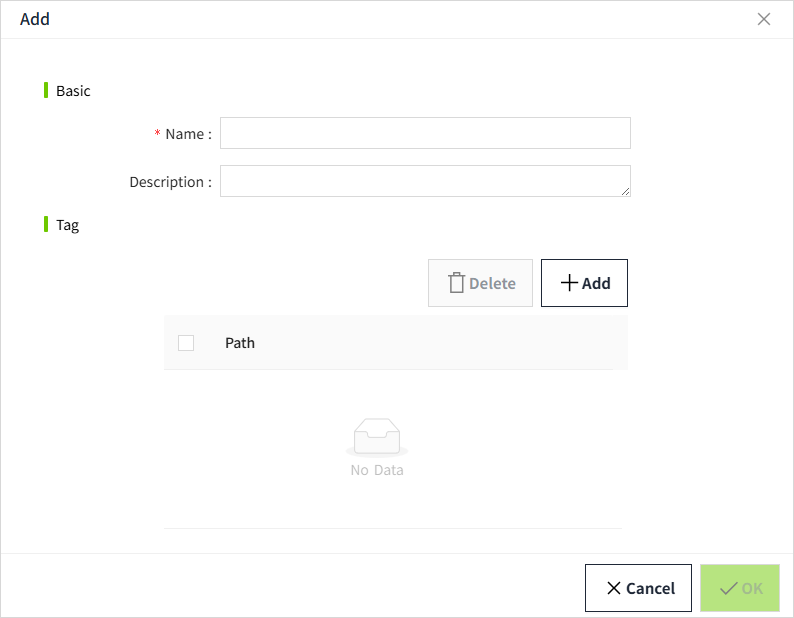Click the Tag section heading
Viewport: 794px width, 618px height.
click(67, 225)
